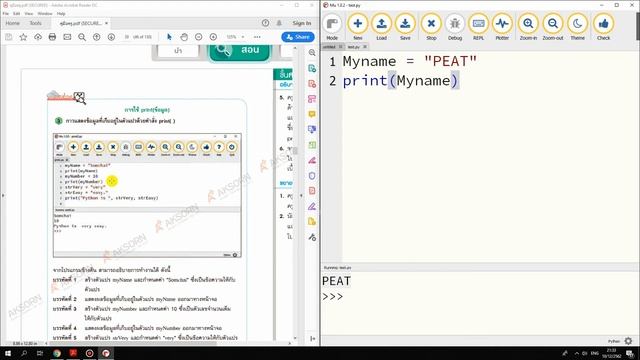This screenshot has height=360, width=640.
Task: Close the PDF document tab in Acrobat
Action: click(107, 23)
